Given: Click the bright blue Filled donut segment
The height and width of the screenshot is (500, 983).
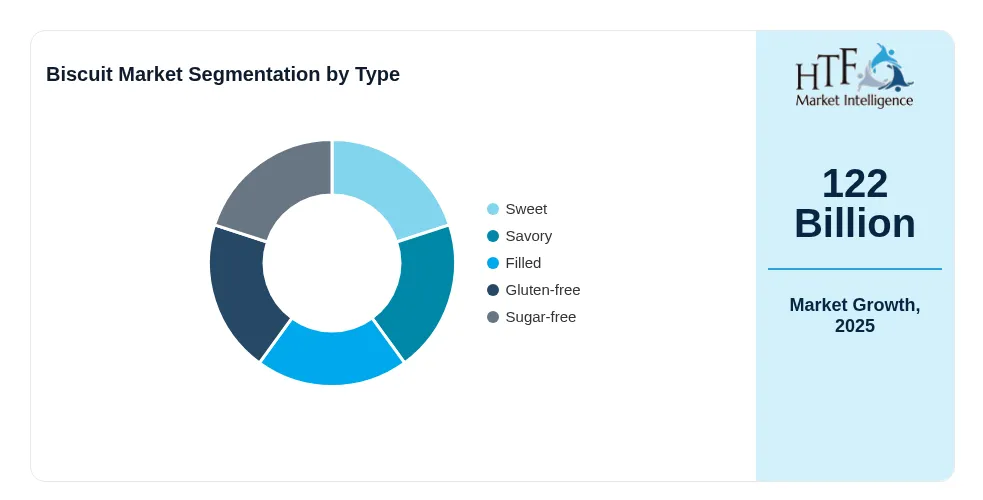Looking at the screenshot, I should 332,356.
